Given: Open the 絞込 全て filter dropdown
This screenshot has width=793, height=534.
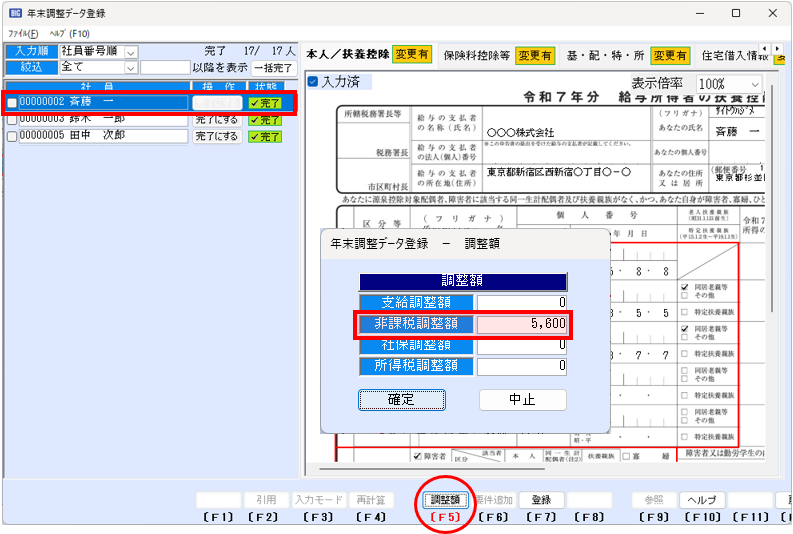Looking at the screenshot, I should click(131, 67).
